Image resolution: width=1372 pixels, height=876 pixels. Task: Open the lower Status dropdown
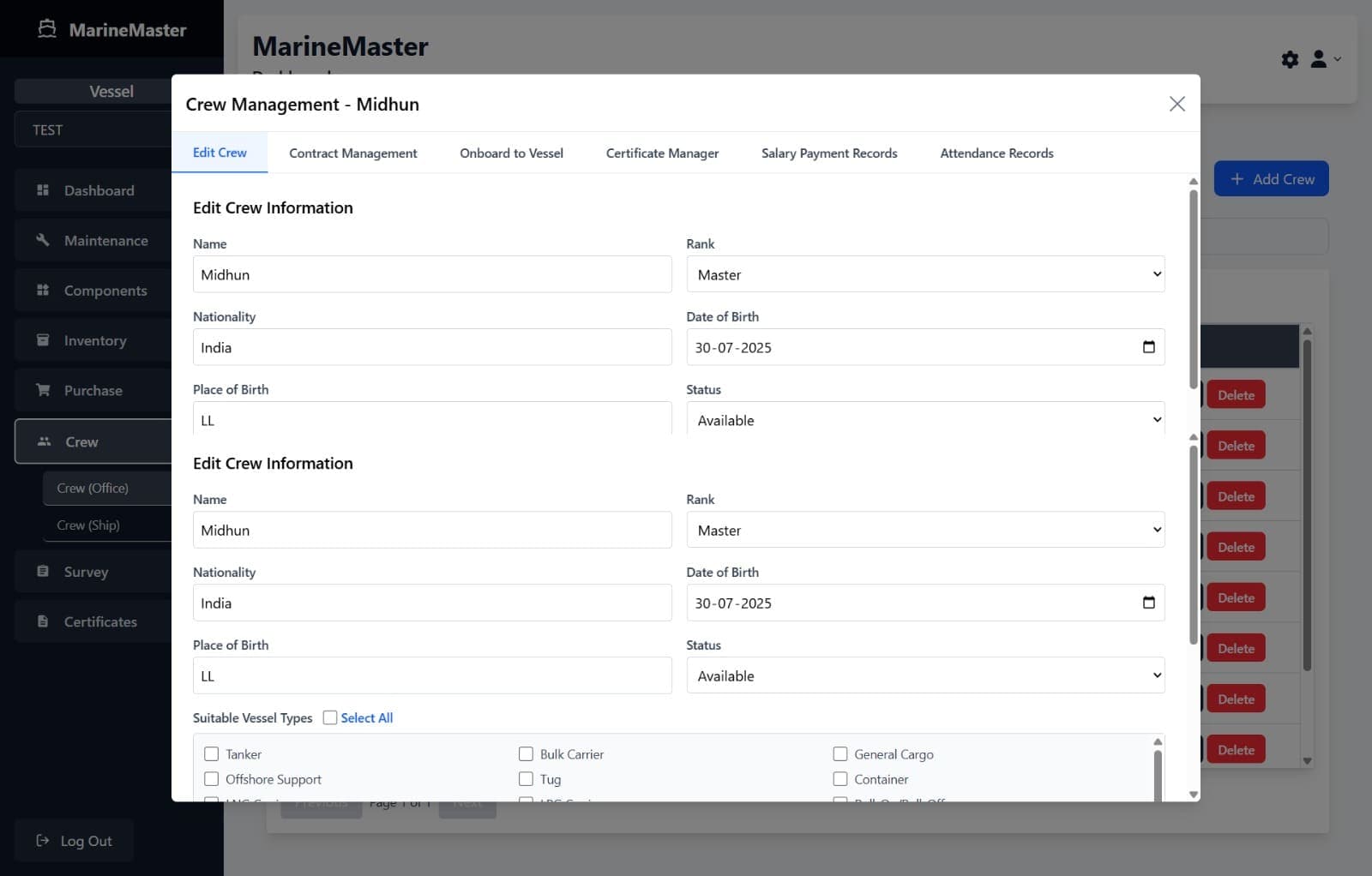[x=925, y=675]
